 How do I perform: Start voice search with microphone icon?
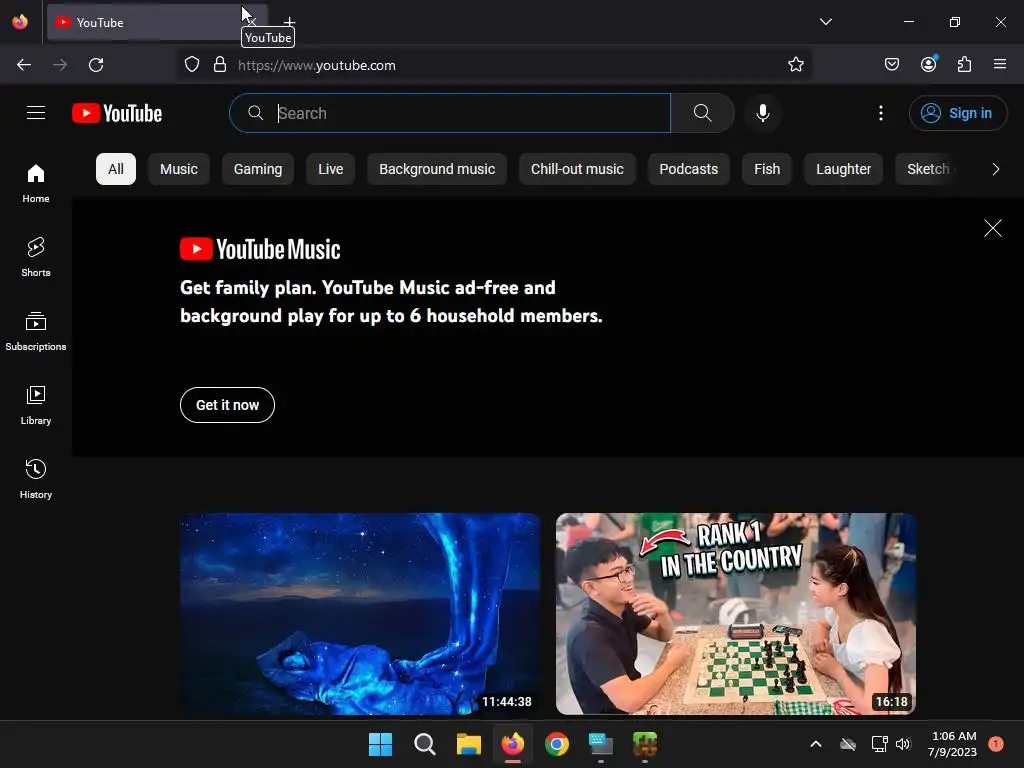point(762,113)
